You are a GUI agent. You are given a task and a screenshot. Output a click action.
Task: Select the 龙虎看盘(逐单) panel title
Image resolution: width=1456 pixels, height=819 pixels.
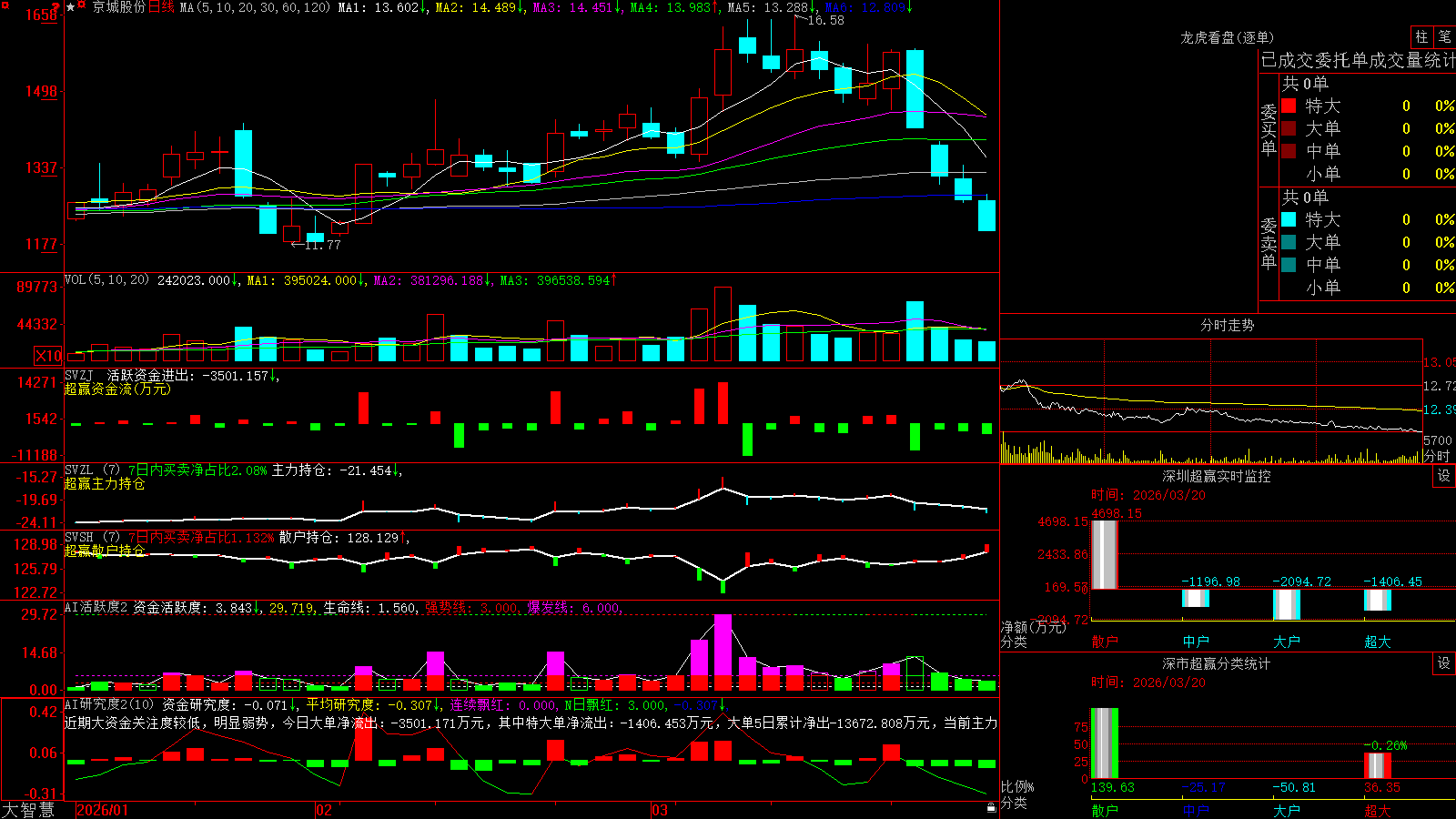(x=1227, y=37)
